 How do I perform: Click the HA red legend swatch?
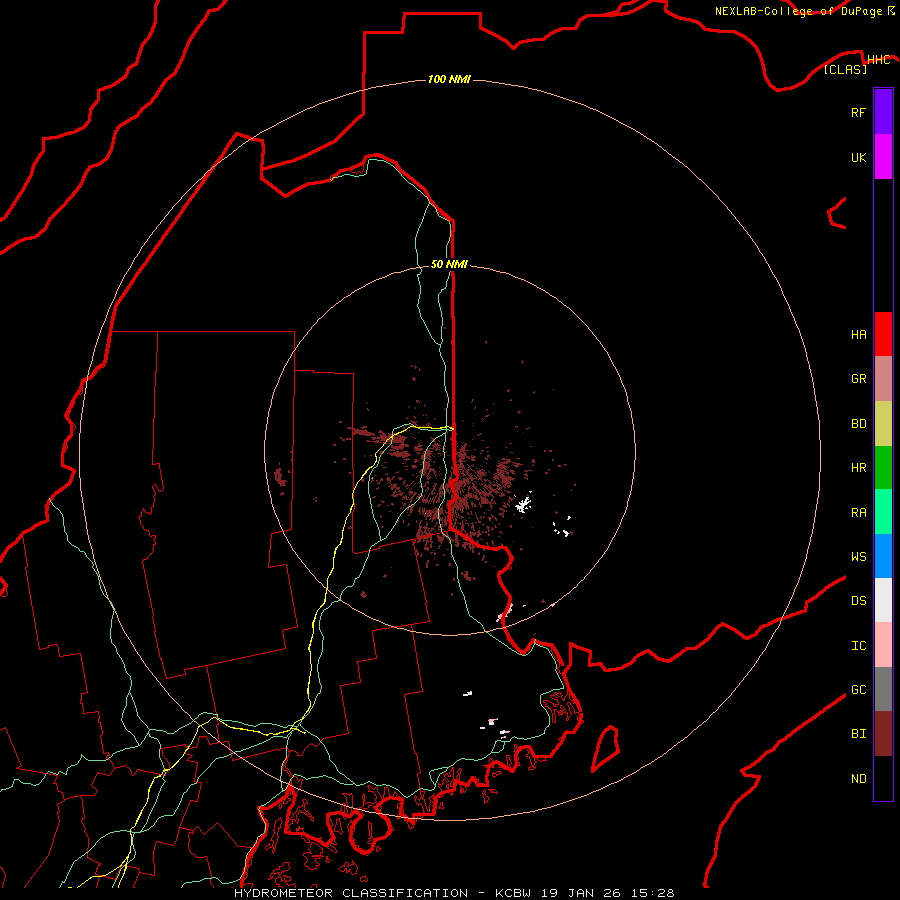(883, 334)
